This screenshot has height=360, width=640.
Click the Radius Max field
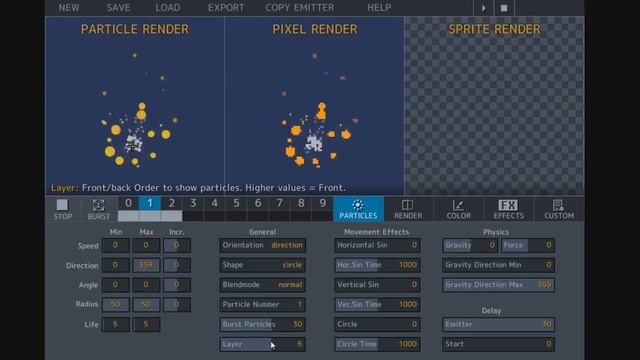coord(146,304)
